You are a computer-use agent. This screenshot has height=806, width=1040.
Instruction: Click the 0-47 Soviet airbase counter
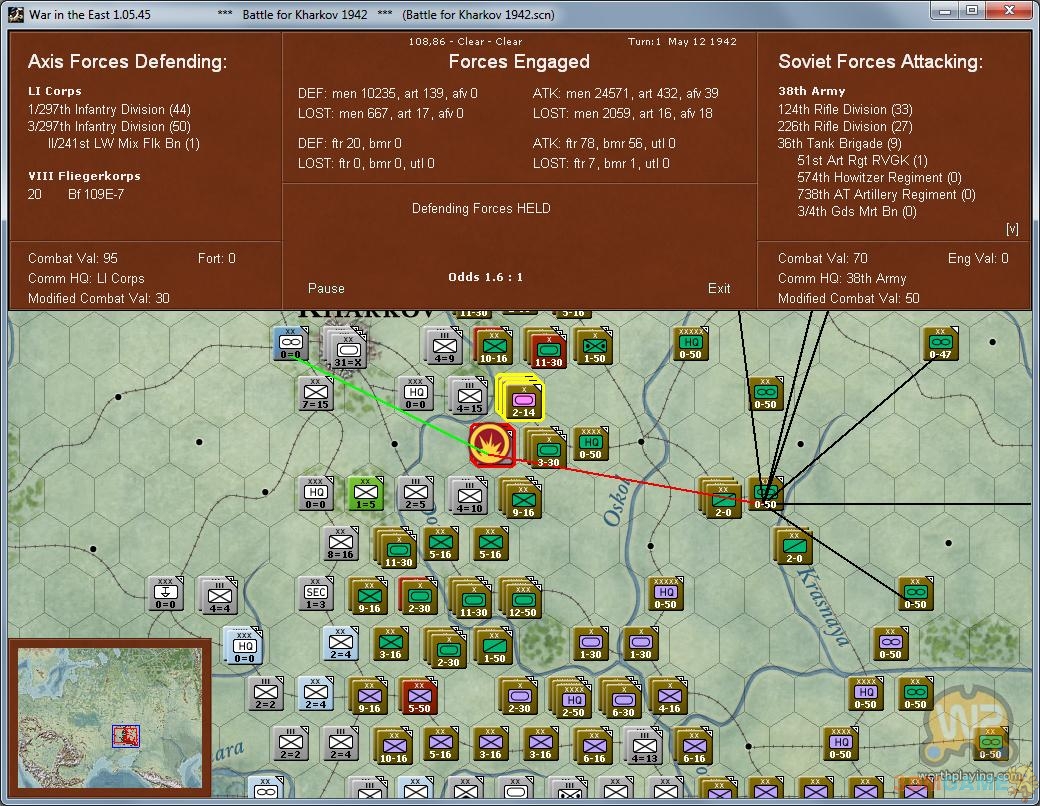pyautogui.click(x=940, y=344)
